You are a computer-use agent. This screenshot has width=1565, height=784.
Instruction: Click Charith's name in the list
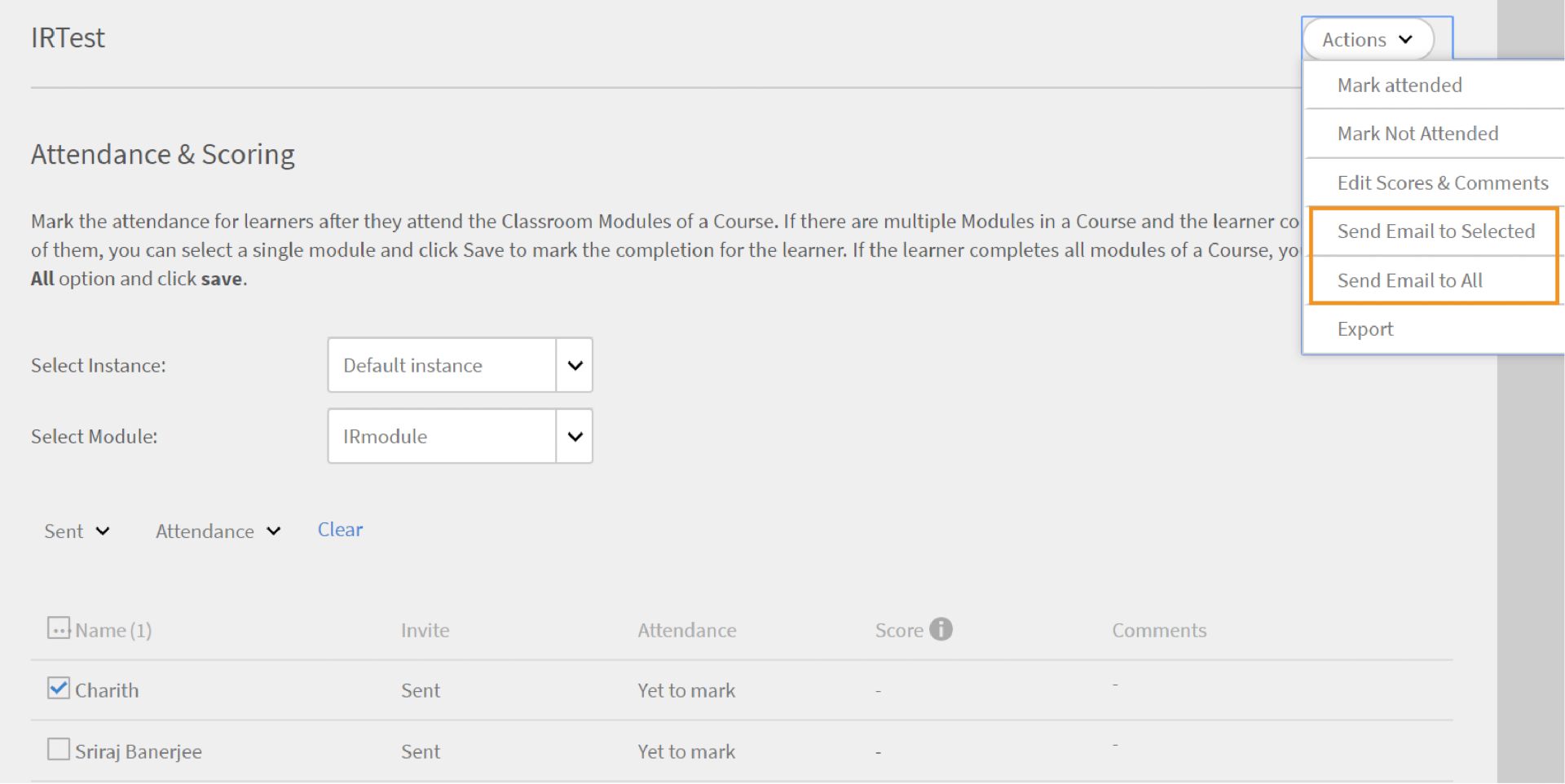click(x=107, y=690)
